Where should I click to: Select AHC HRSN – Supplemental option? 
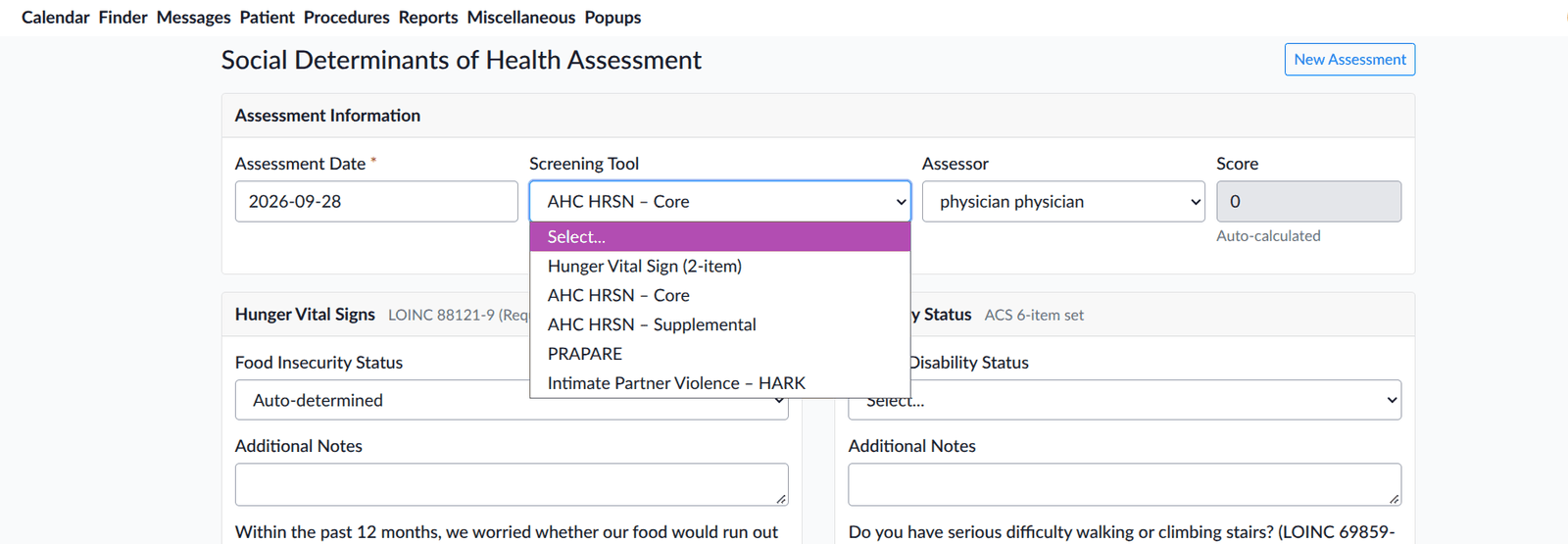coord(720,324)
